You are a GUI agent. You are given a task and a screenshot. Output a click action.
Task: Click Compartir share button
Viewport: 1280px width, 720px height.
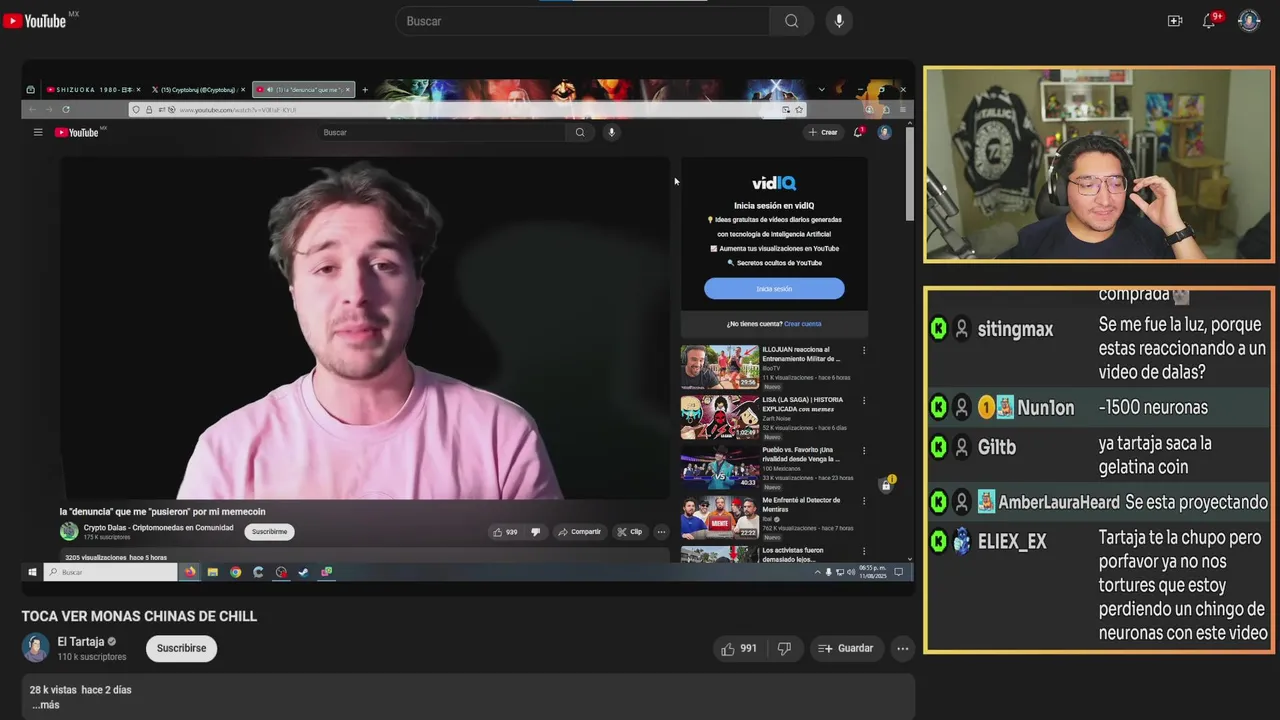[579, 532]
